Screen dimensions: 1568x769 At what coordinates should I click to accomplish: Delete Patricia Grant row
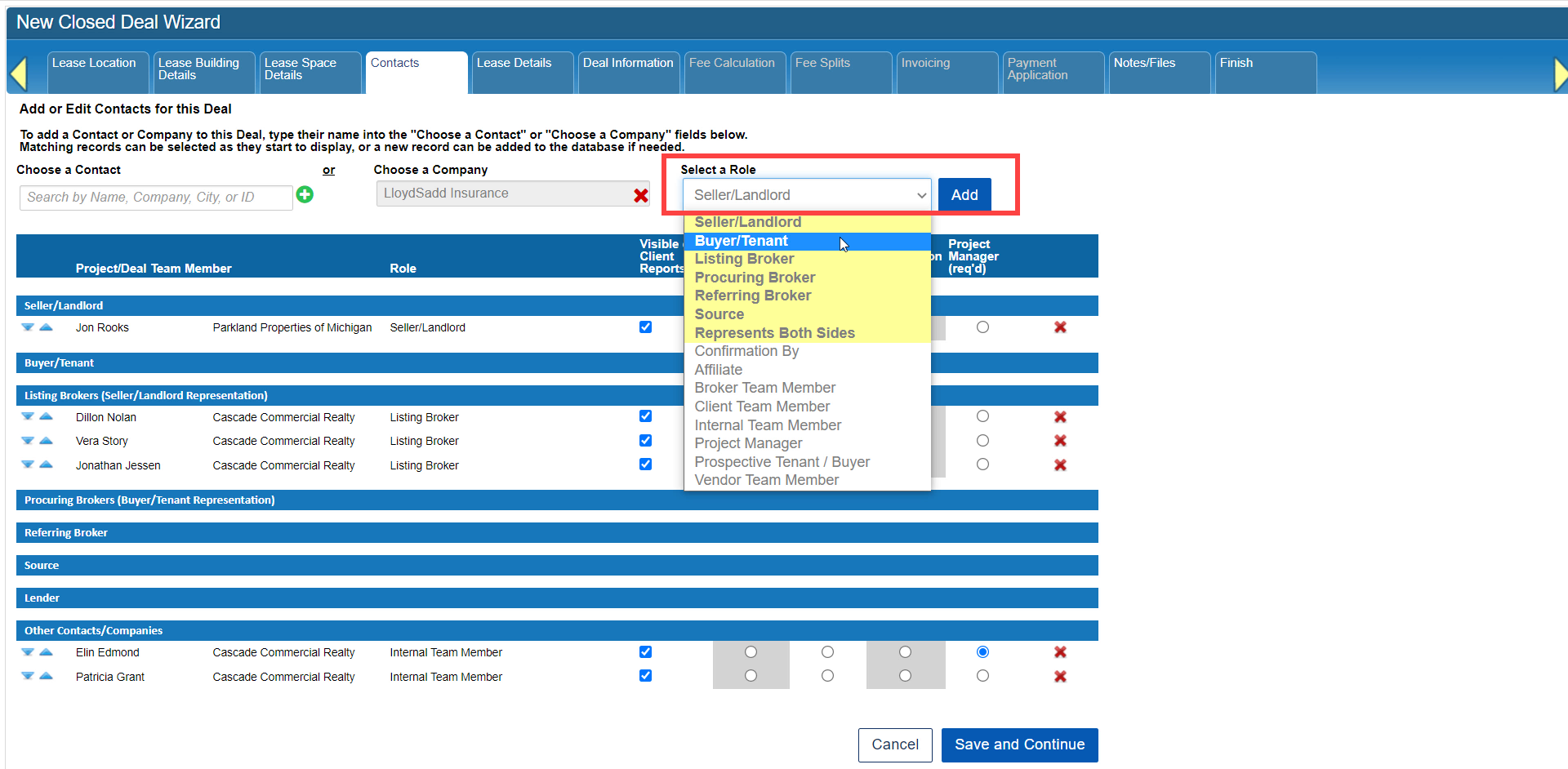coord(1060,677)
